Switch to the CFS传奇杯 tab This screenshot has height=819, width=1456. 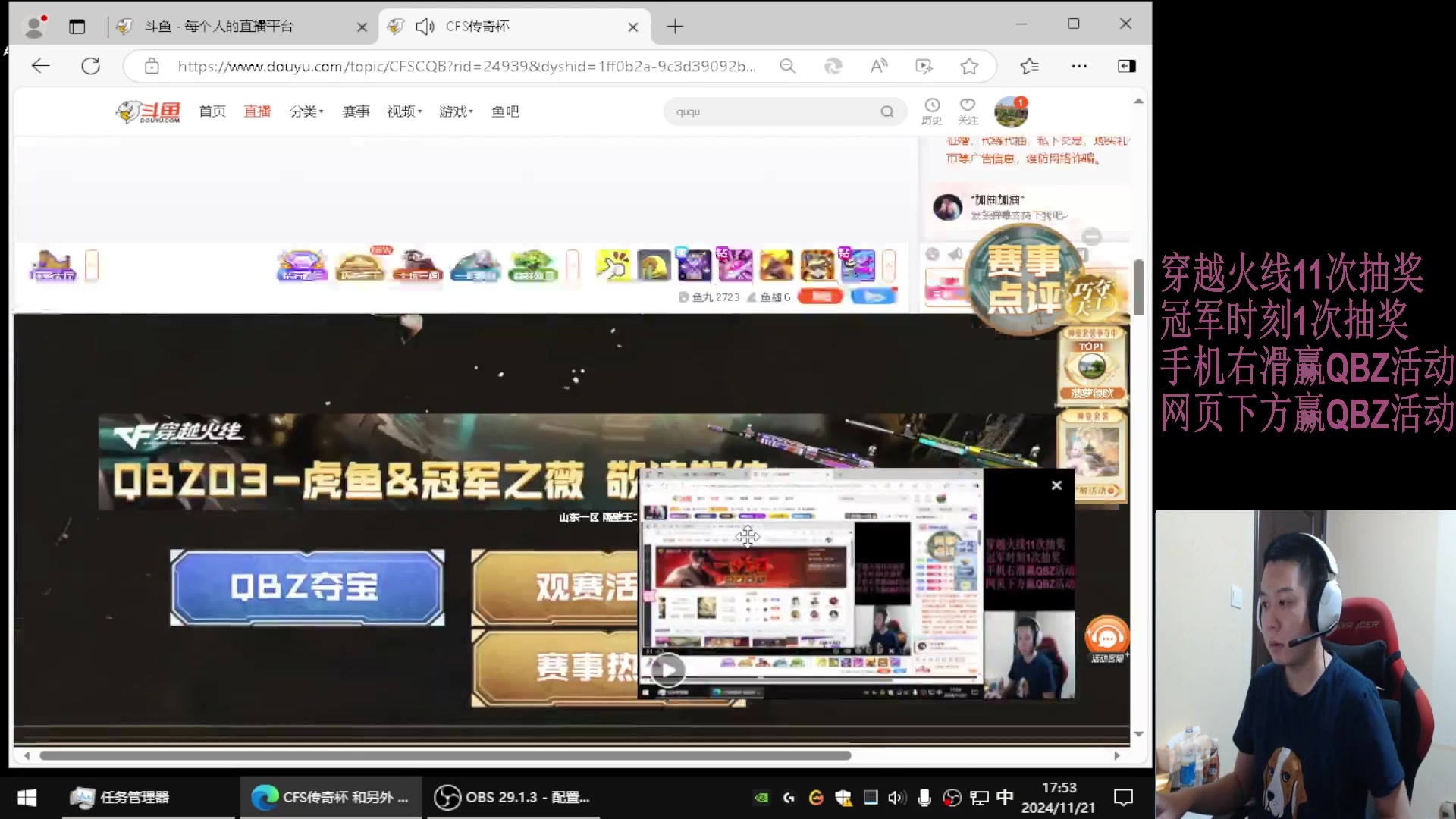click(514, 27)
